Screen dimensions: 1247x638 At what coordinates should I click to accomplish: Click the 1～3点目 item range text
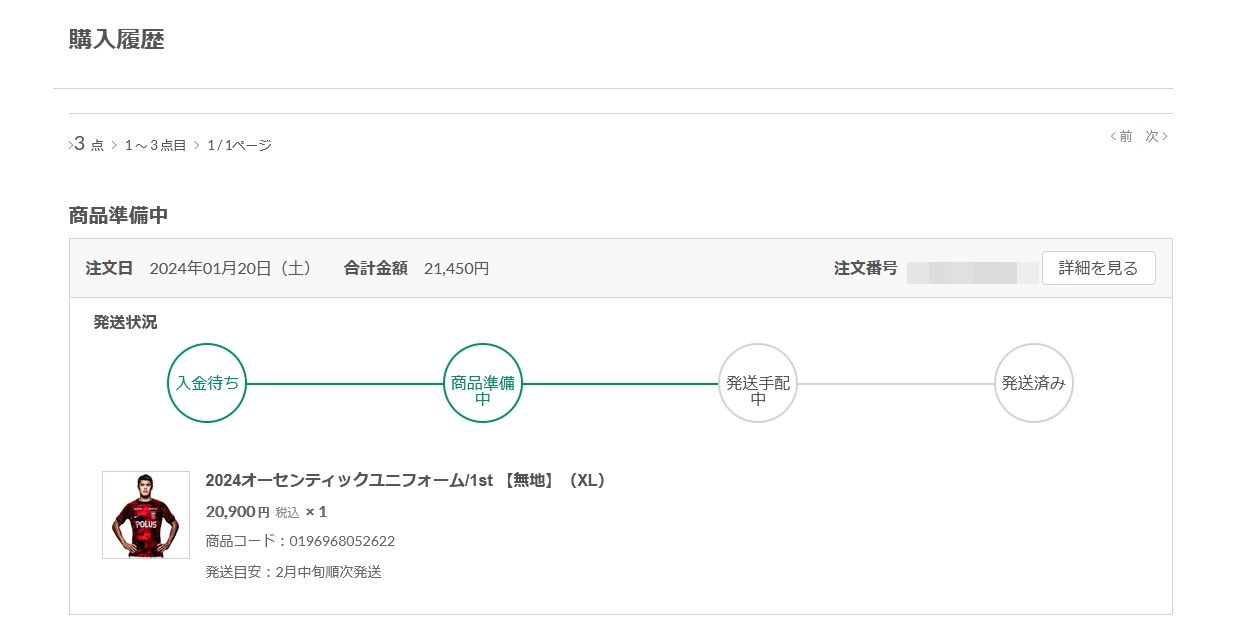point(155,145)
